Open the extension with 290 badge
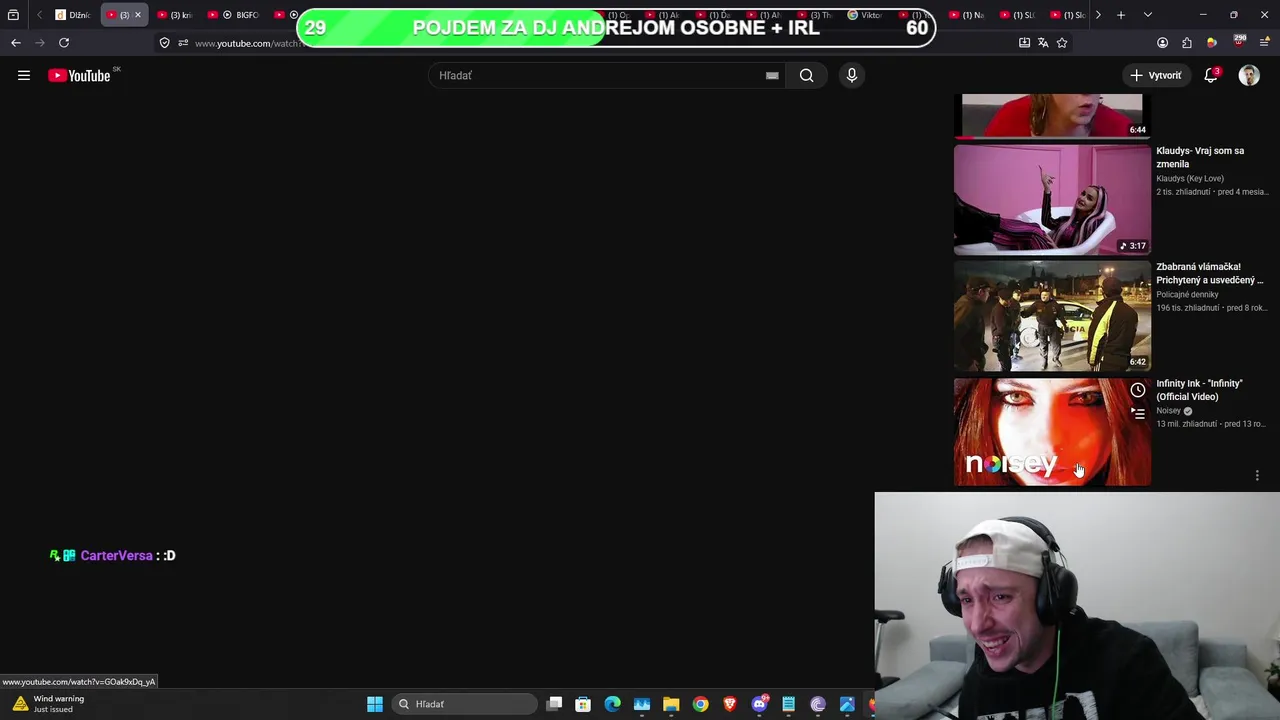The width and height of the screenshot is (1280, 720). pyautogui.click(x=1239, y=42)
